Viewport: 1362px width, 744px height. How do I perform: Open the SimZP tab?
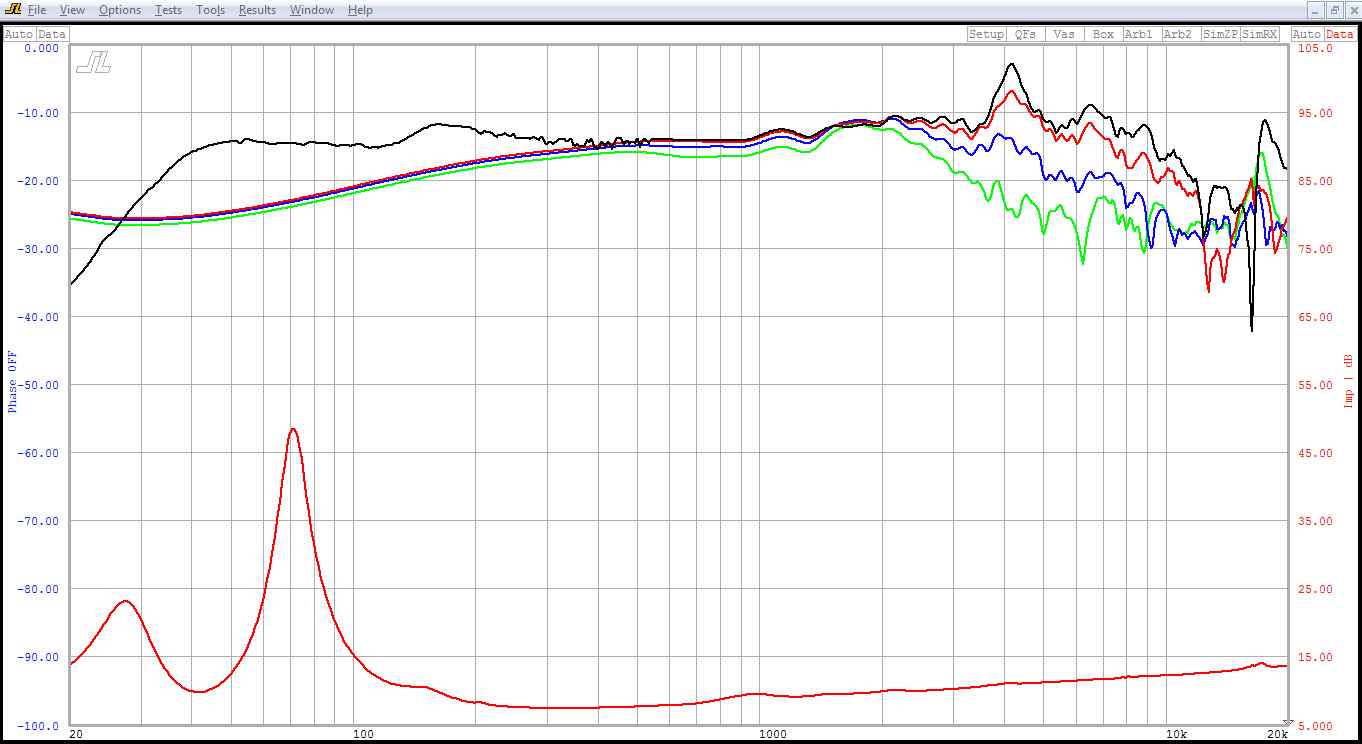point(1220,34)
